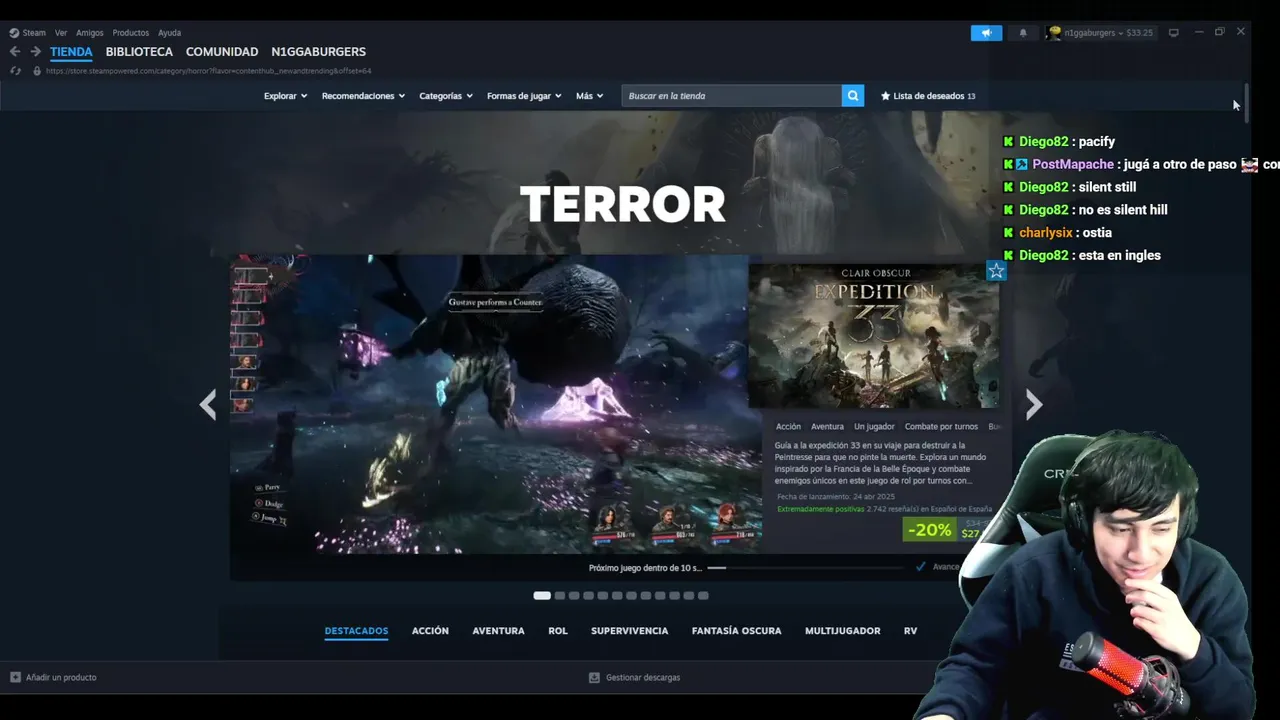Screen dimensions: 1280x720
Task: Click the Acción tag on the game card
Action: pyautogui.click(x=788, y=427)
